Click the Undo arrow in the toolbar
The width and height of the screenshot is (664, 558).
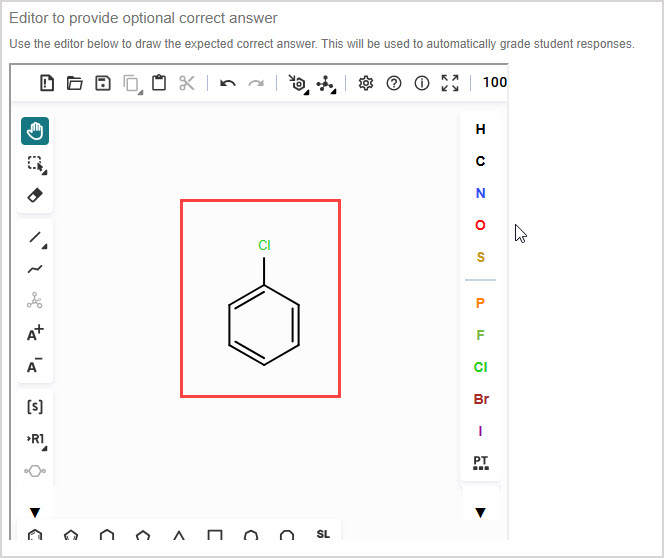[228, 83]
